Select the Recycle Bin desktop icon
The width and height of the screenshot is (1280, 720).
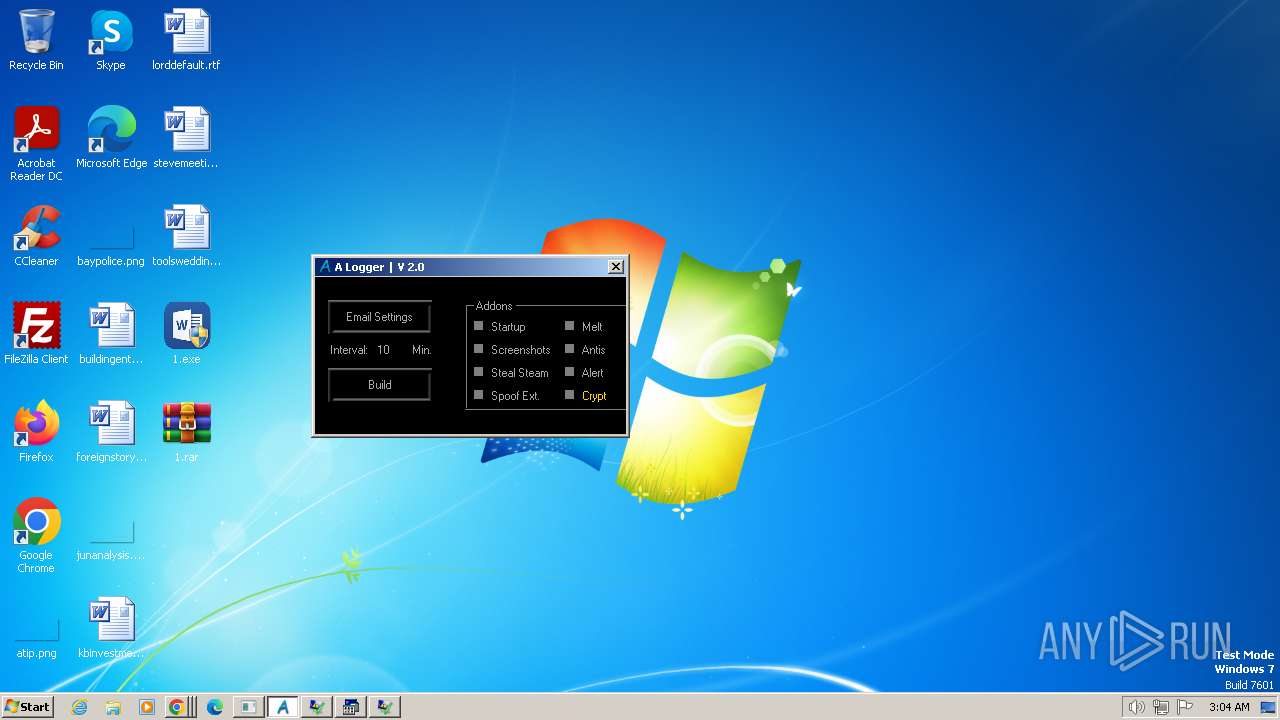pos(36,41)
